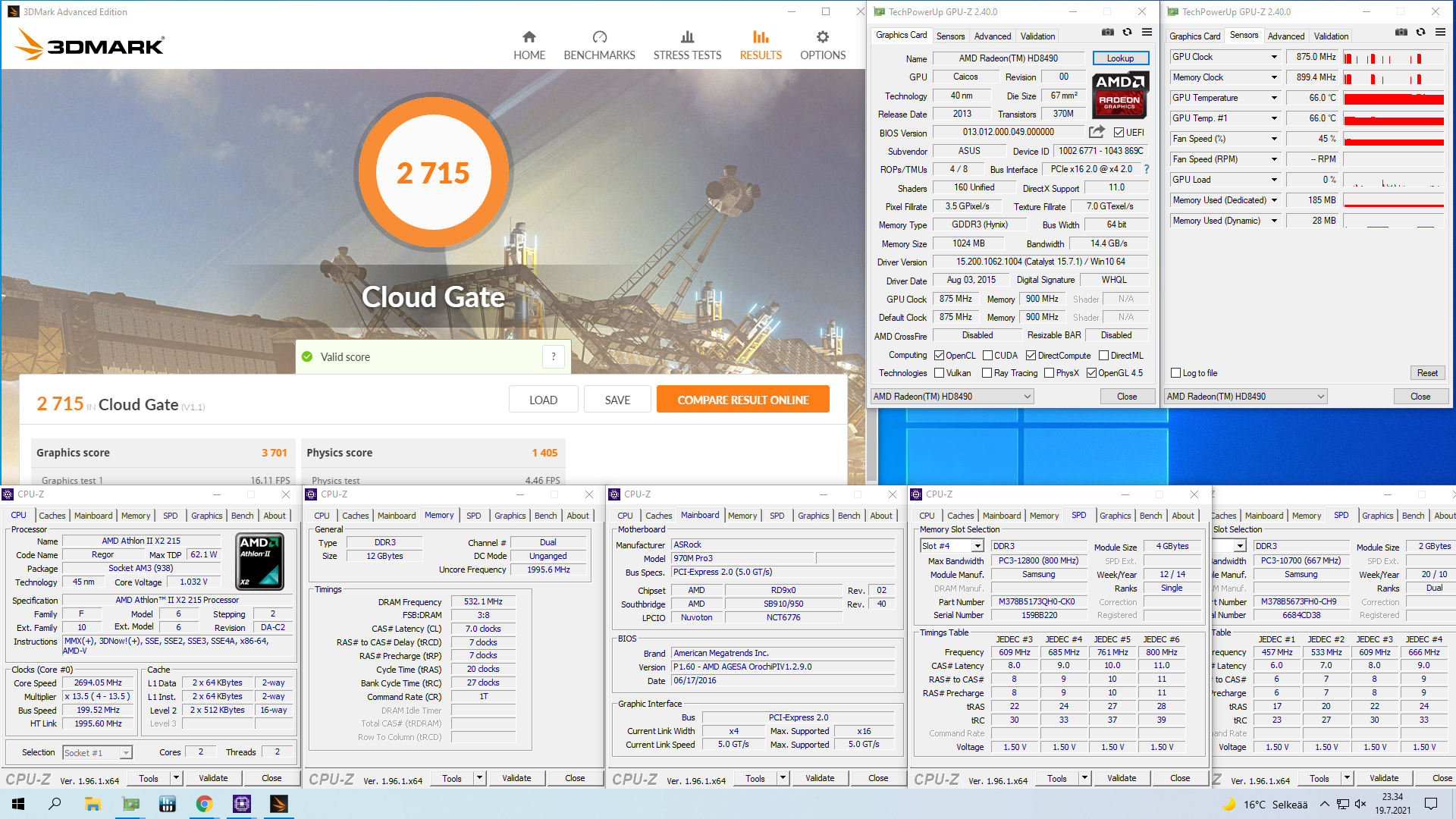The height and width of the screenshot is (819, 1456).
Task: Click the GPU Clock red sensor graph
Action: click(1393, 57)
